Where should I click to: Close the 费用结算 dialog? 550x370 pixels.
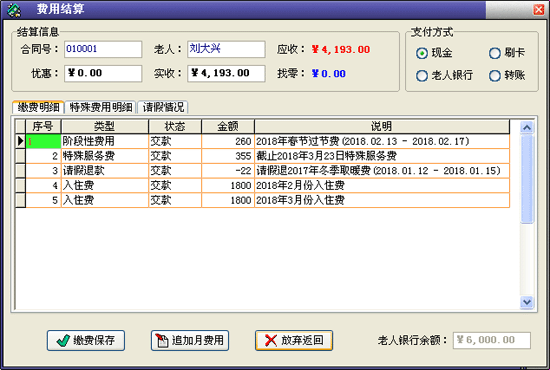click(x=538, y=9)
